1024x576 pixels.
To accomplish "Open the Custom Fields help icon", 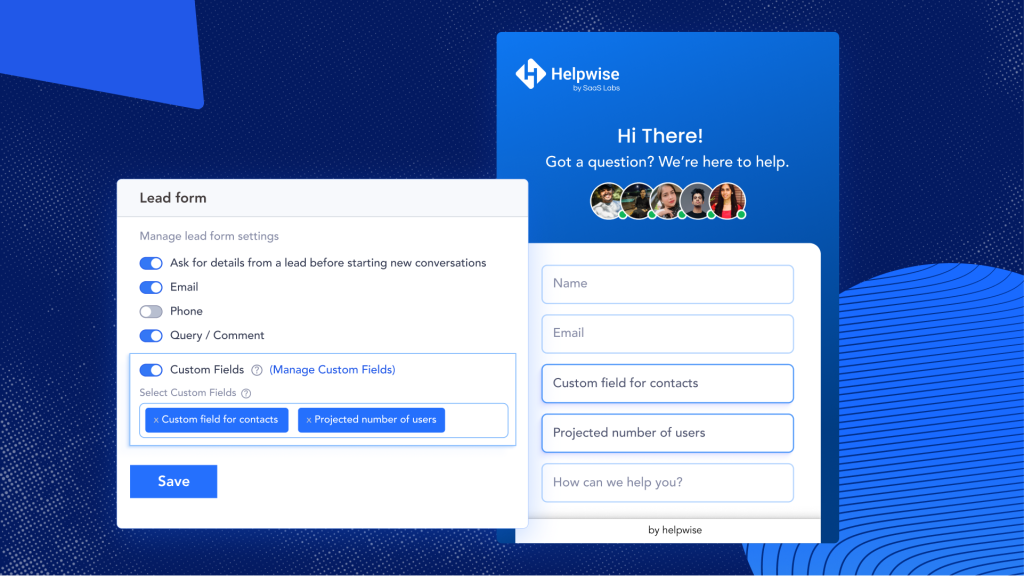I will (x=257, y=370).
